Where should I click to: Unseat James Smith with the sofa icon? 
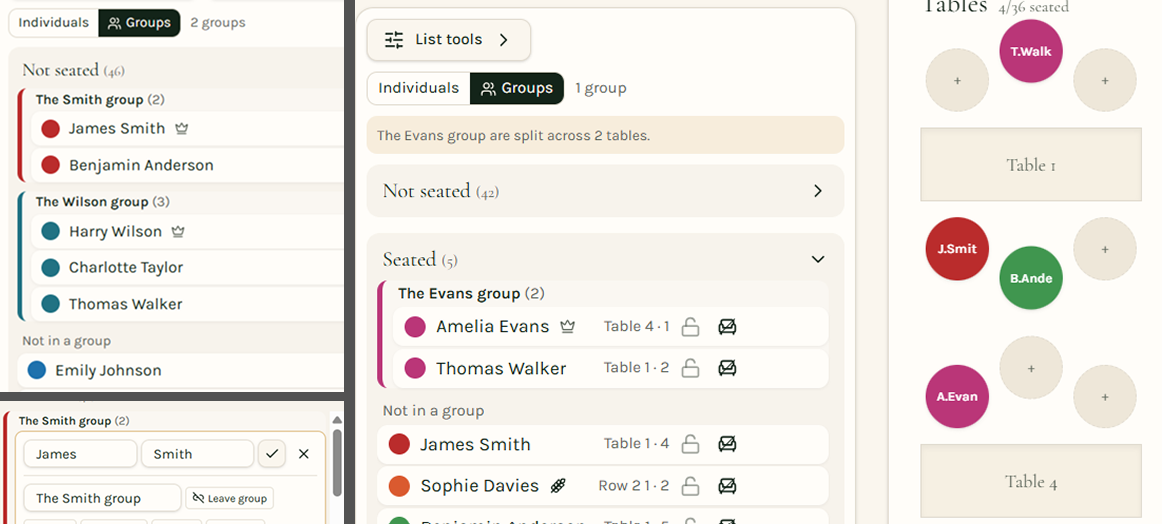[x=728, y=444]
